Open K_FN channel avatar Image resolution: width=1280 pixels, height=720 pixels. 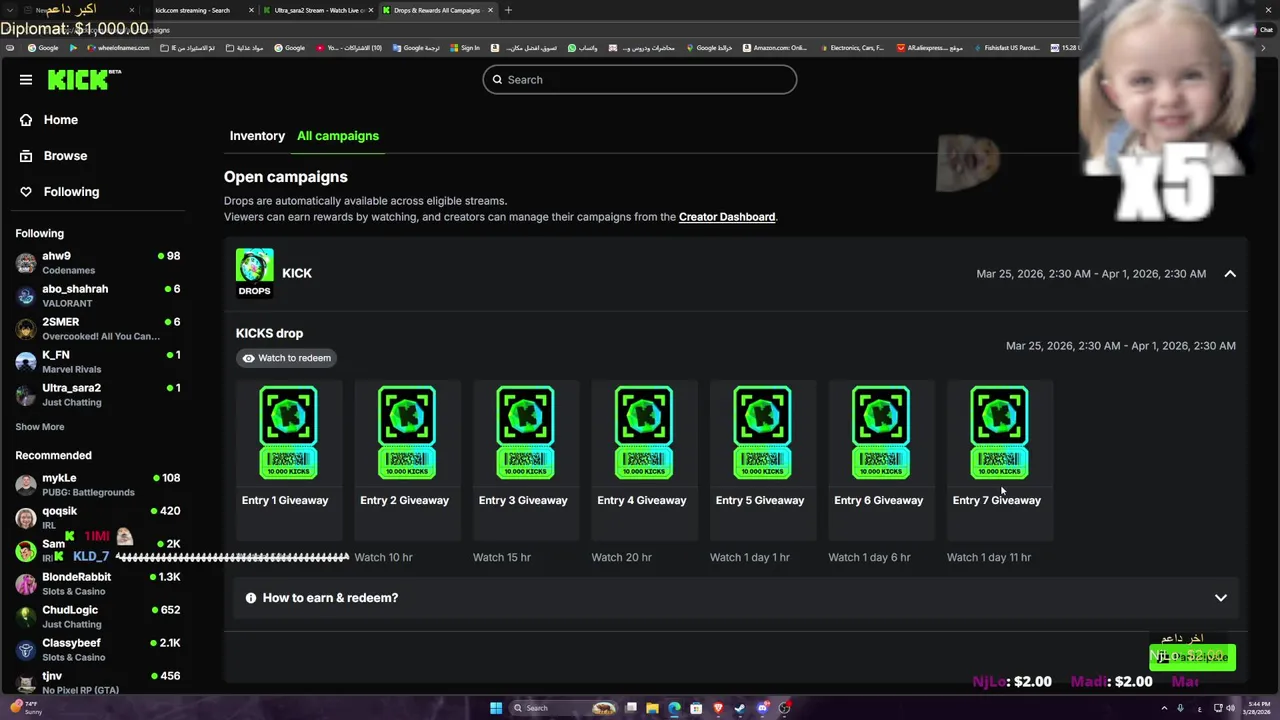(26, 362)
